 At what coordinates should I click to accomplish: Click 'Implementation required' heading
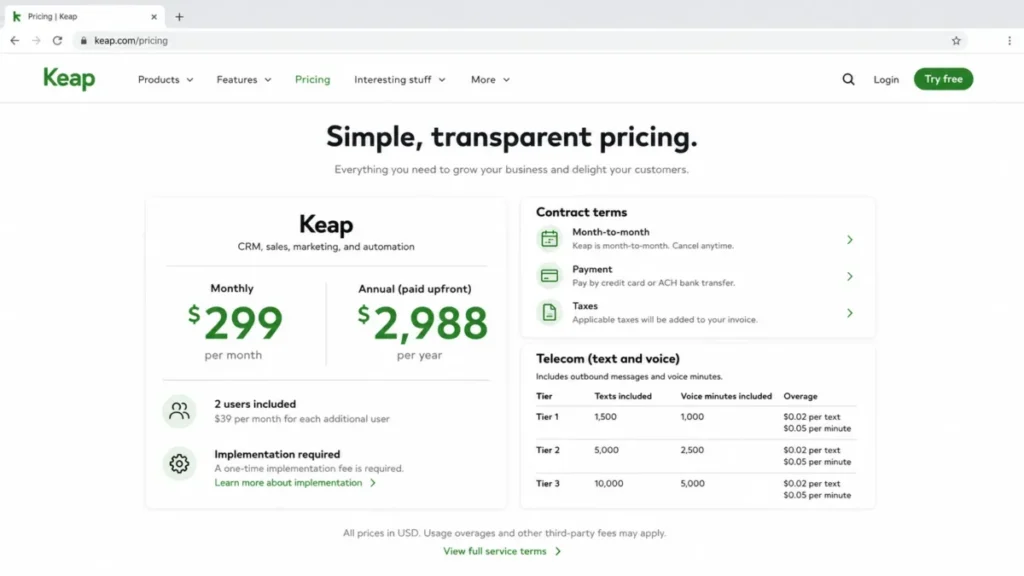(277, 454)
